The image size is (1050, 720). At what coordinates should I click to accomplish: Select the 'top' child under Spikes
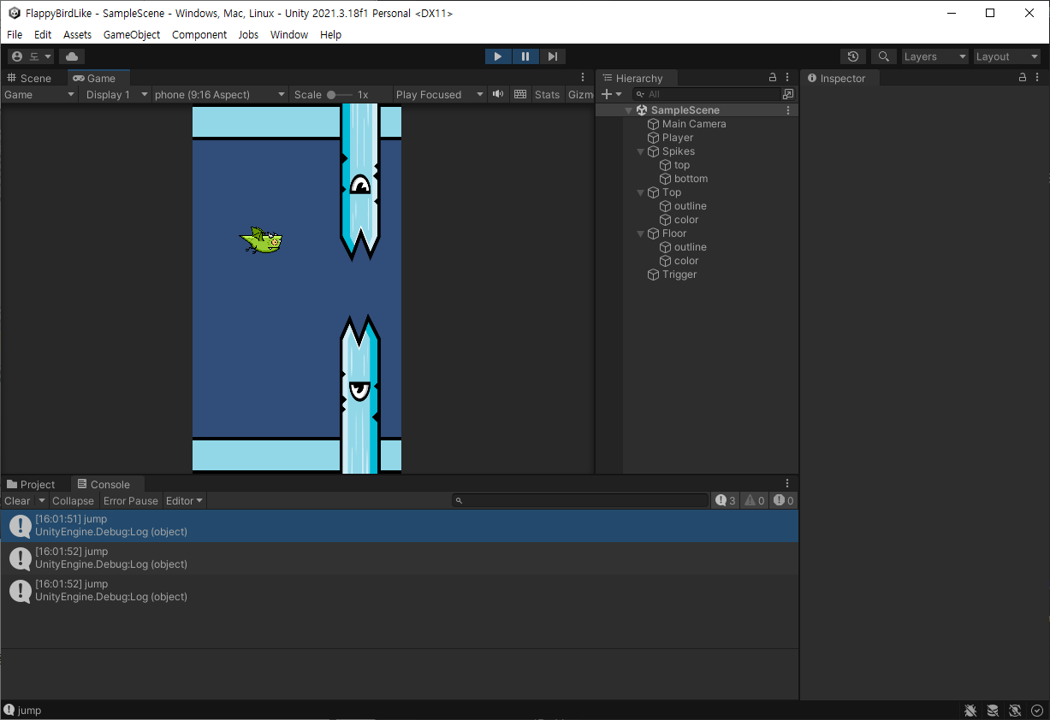coord(682,165)
